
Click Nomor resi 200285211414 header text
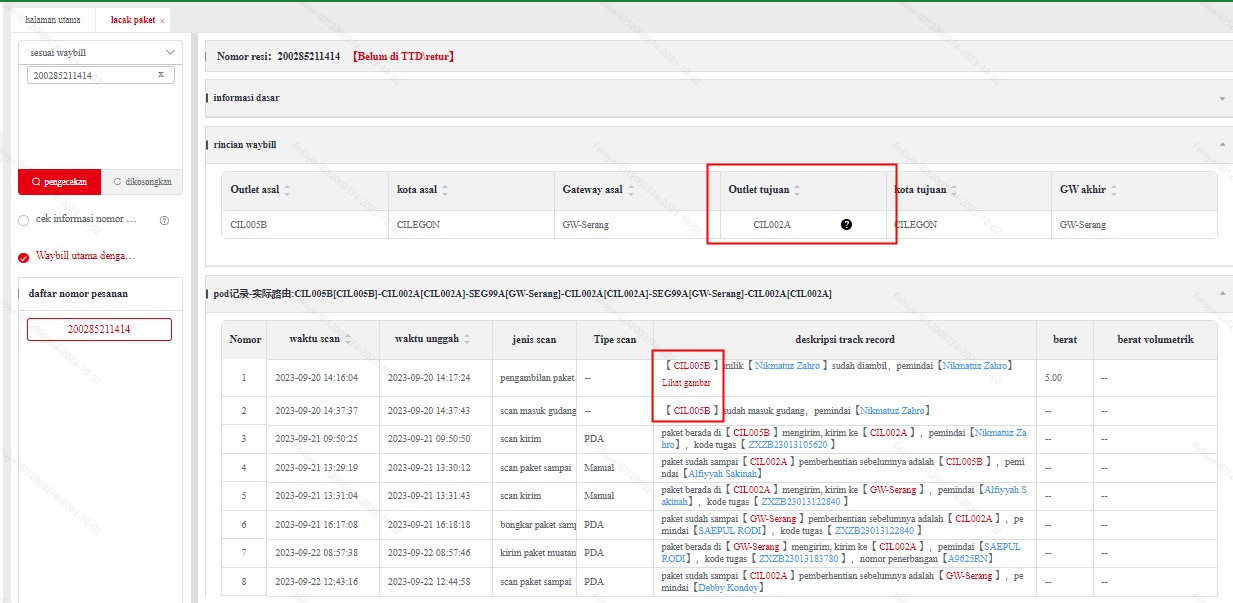[x=278, y=57]
